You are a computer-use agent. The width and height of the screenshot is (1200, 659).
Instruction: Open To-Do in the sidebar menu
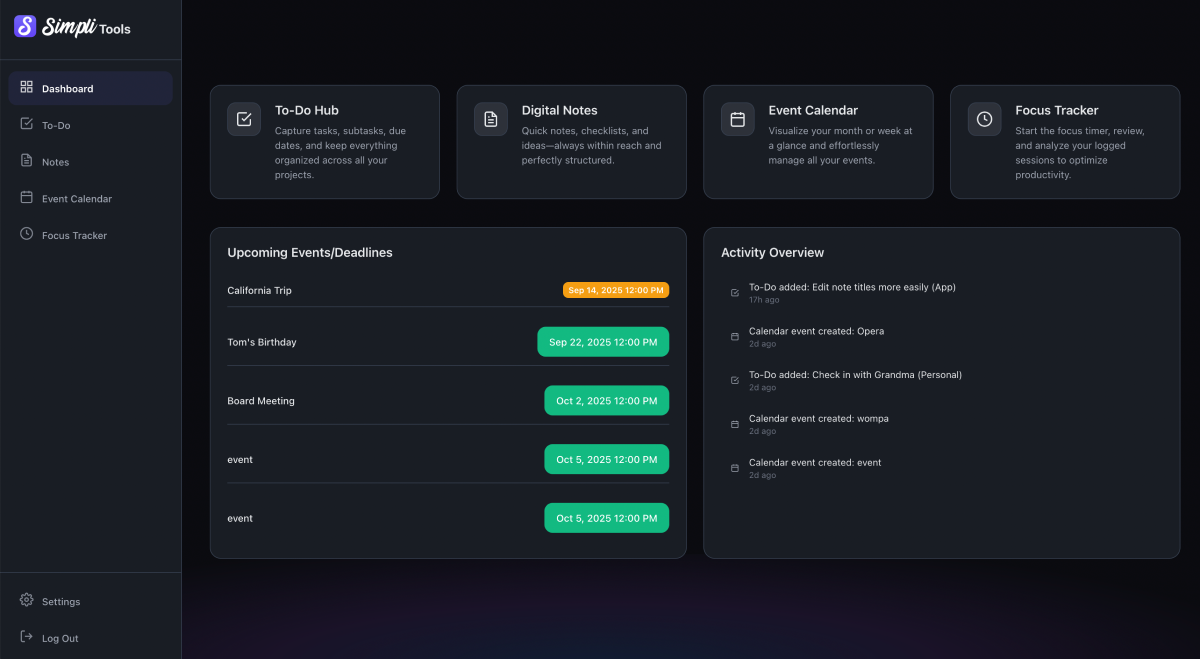coord(56,125)
